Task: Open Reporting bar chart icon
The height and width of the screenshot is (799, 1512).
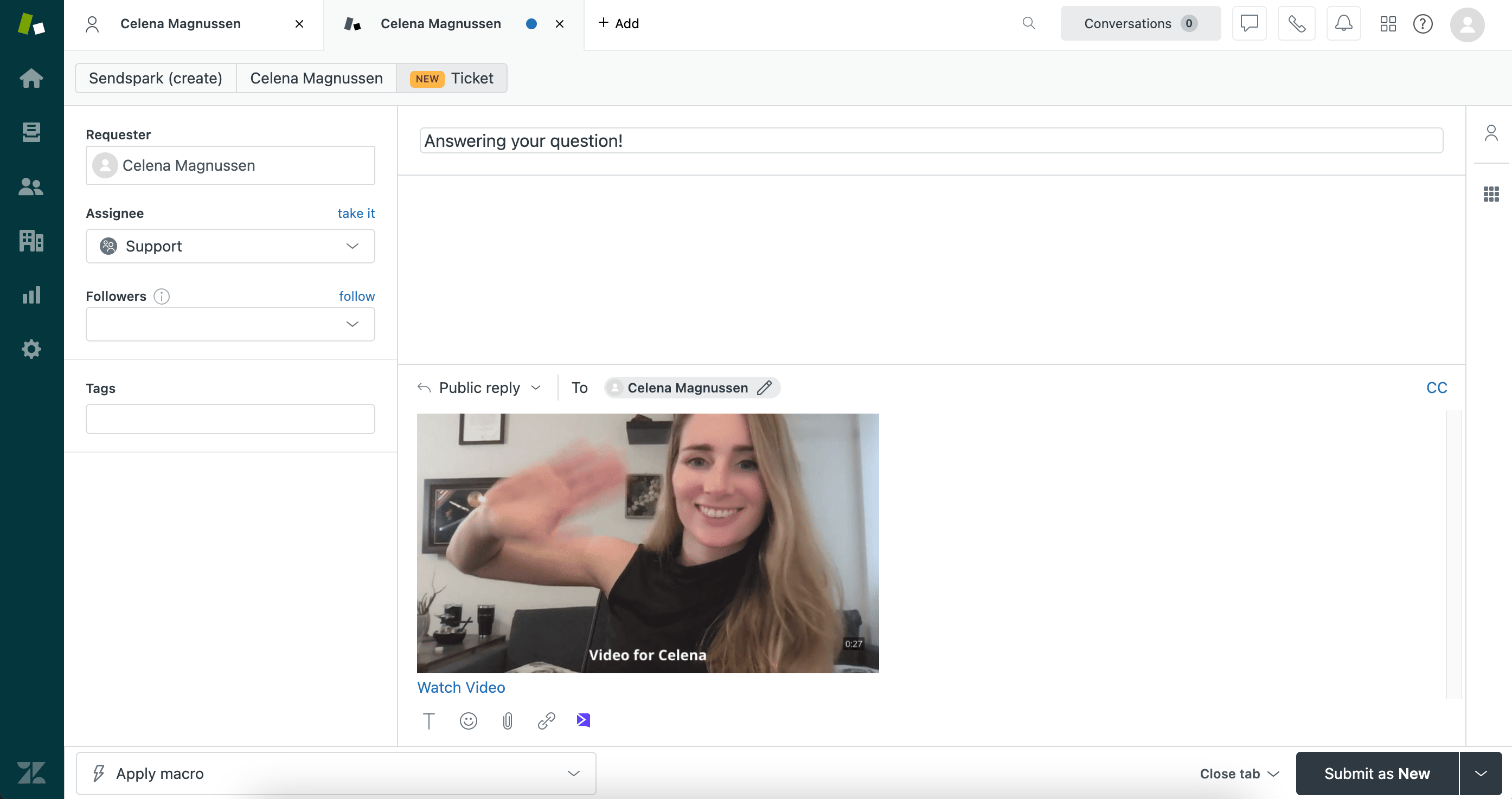Action: [x=31, y=294]
